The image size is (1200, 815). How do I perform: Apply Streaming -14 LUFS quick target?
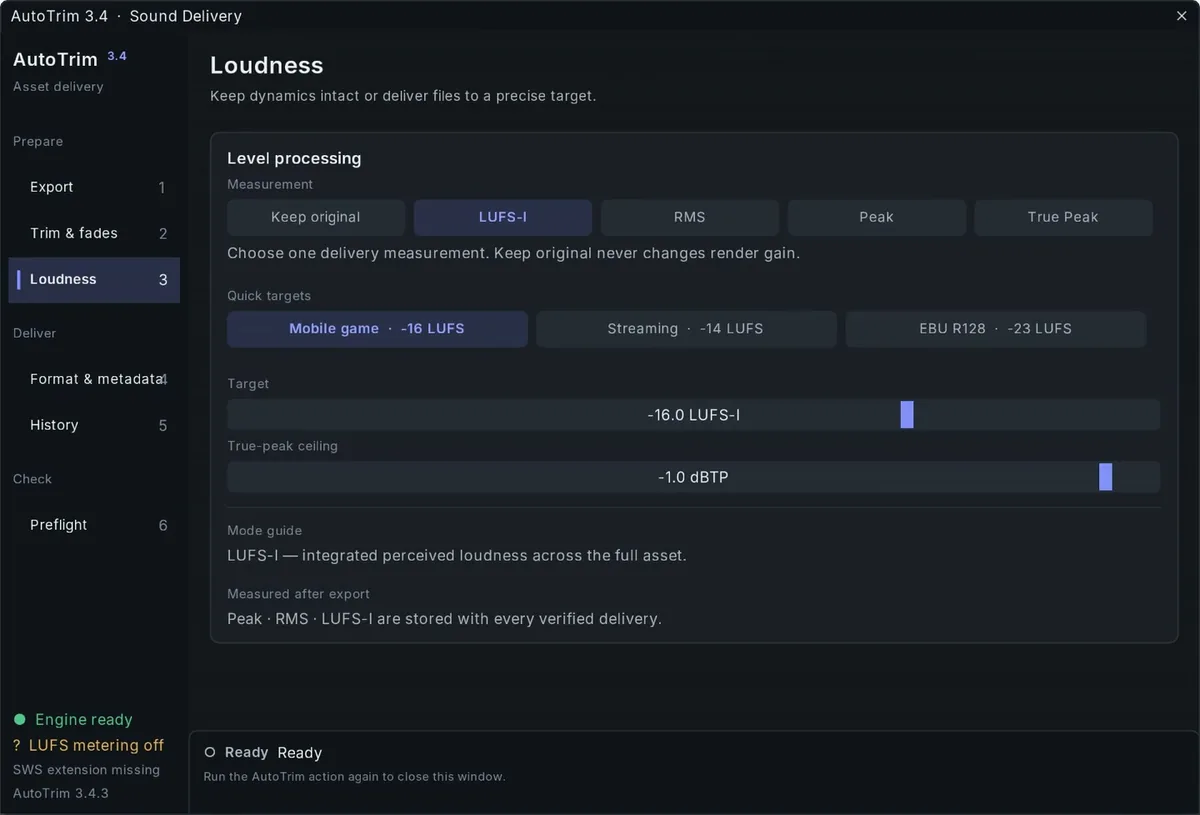[686, 329]
